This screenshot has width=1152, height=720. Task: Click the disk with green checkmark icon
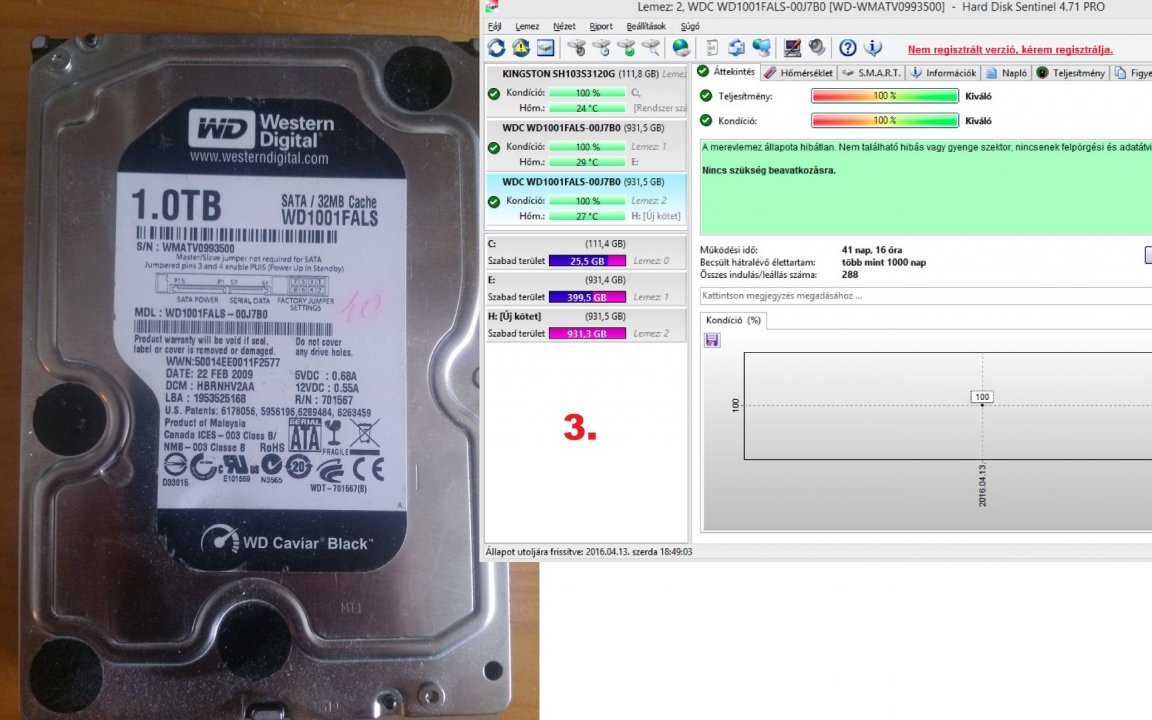point(626,48)
